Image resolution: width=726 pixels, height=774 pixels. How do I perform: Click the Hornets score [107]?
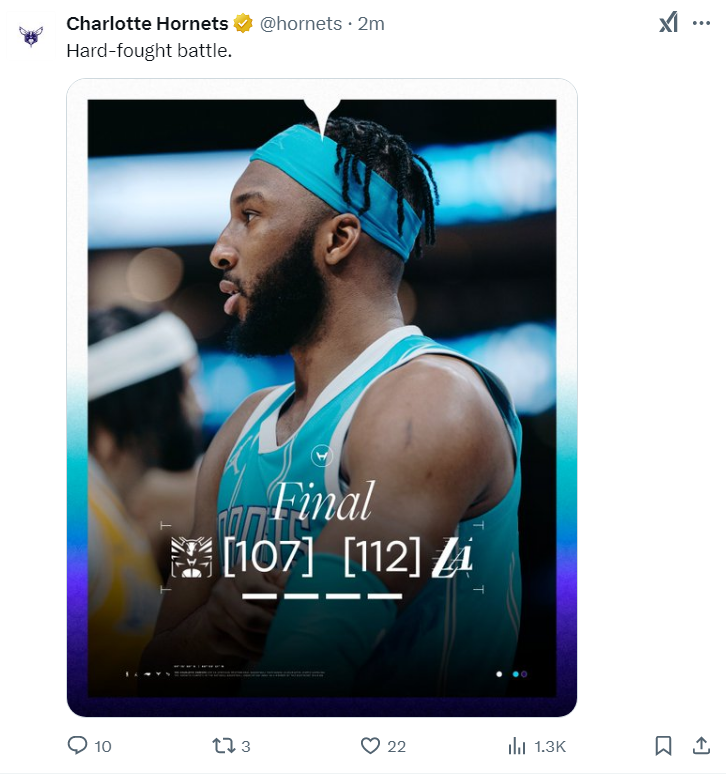click(x=268, y=558)
